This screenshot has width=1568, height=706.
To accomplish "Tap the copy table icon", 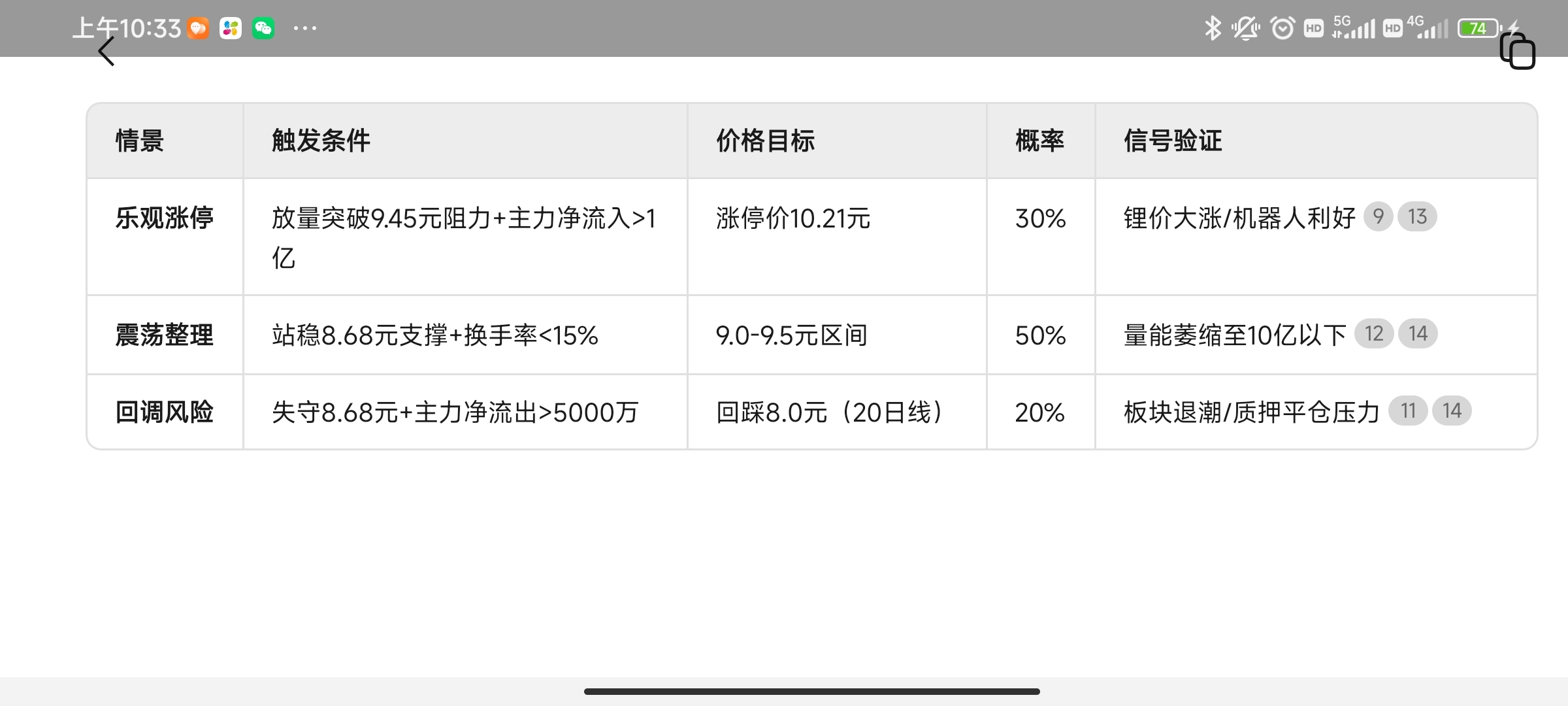I will (x=1518, y=50).
